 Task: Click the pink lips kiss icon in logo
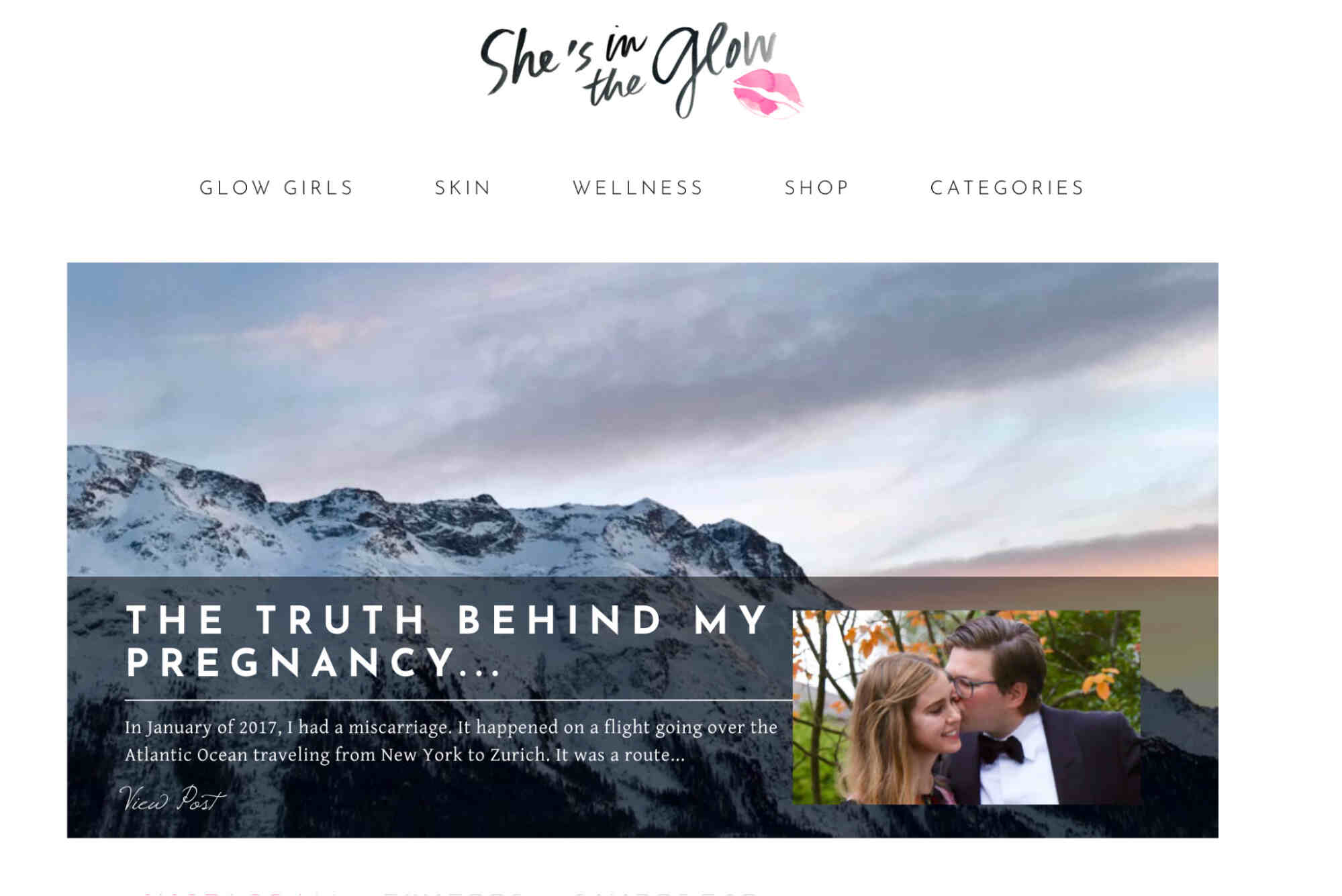coord(767,93)
